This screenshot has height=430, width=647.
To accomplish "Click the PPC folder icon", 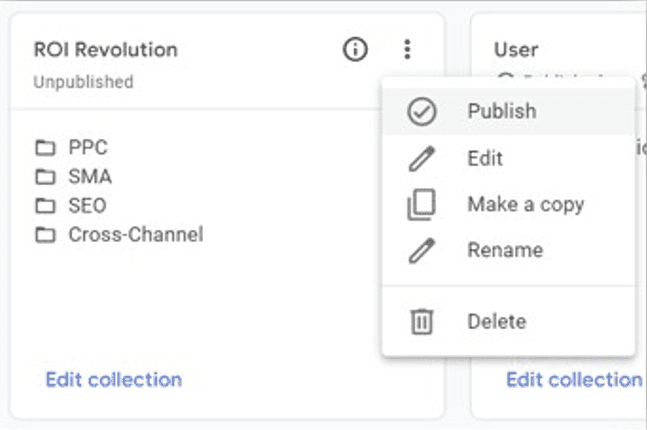I will click(45, 148).
